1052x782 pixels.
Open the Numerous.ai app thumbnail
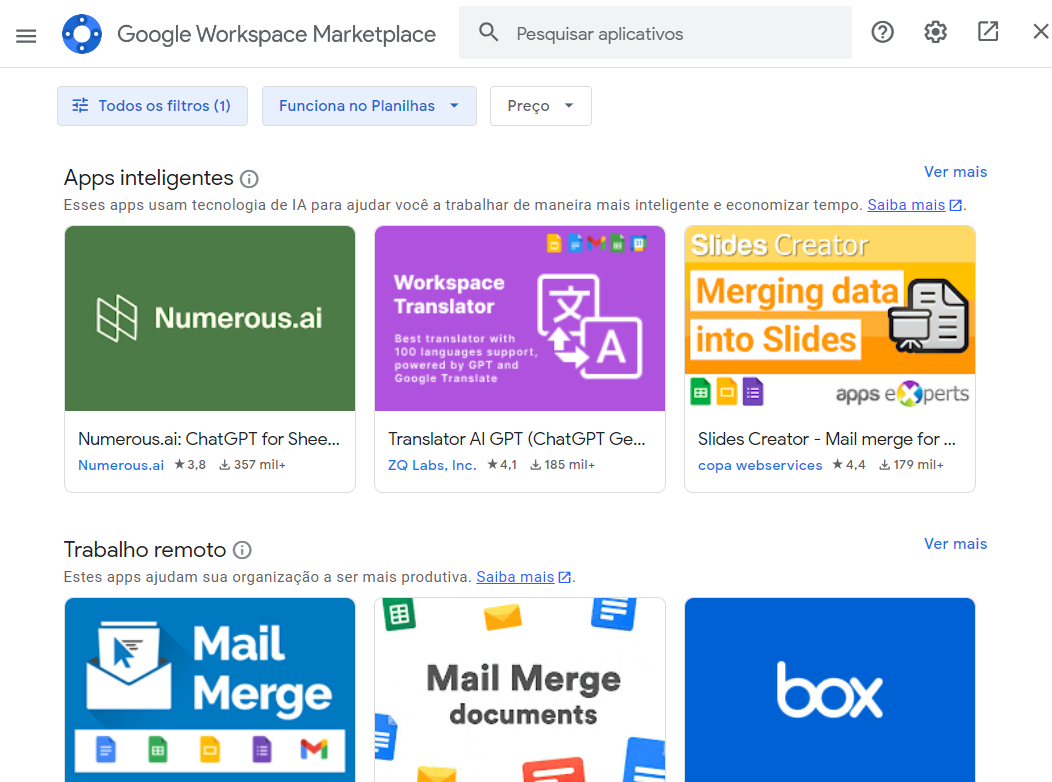(210, 319)
